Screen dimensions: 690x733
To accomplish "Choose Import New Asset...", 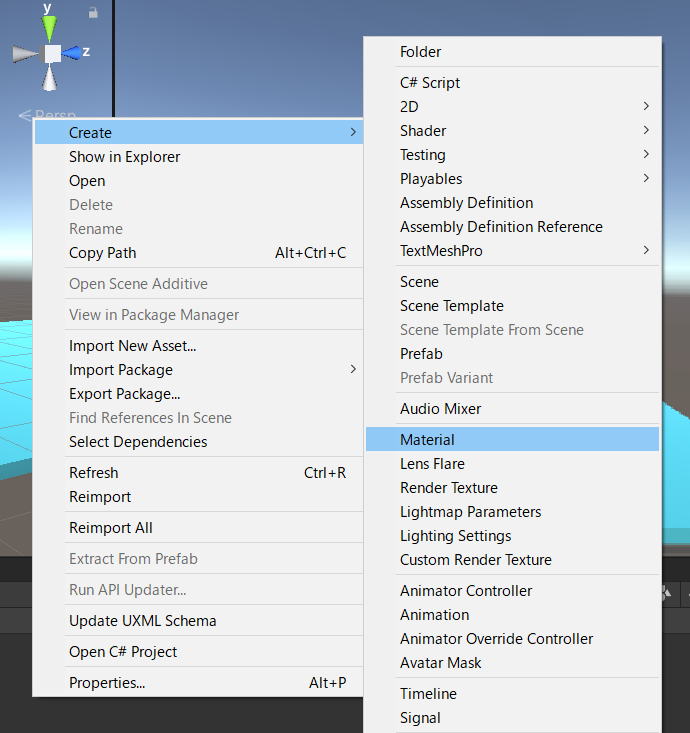I will [199, 345].
